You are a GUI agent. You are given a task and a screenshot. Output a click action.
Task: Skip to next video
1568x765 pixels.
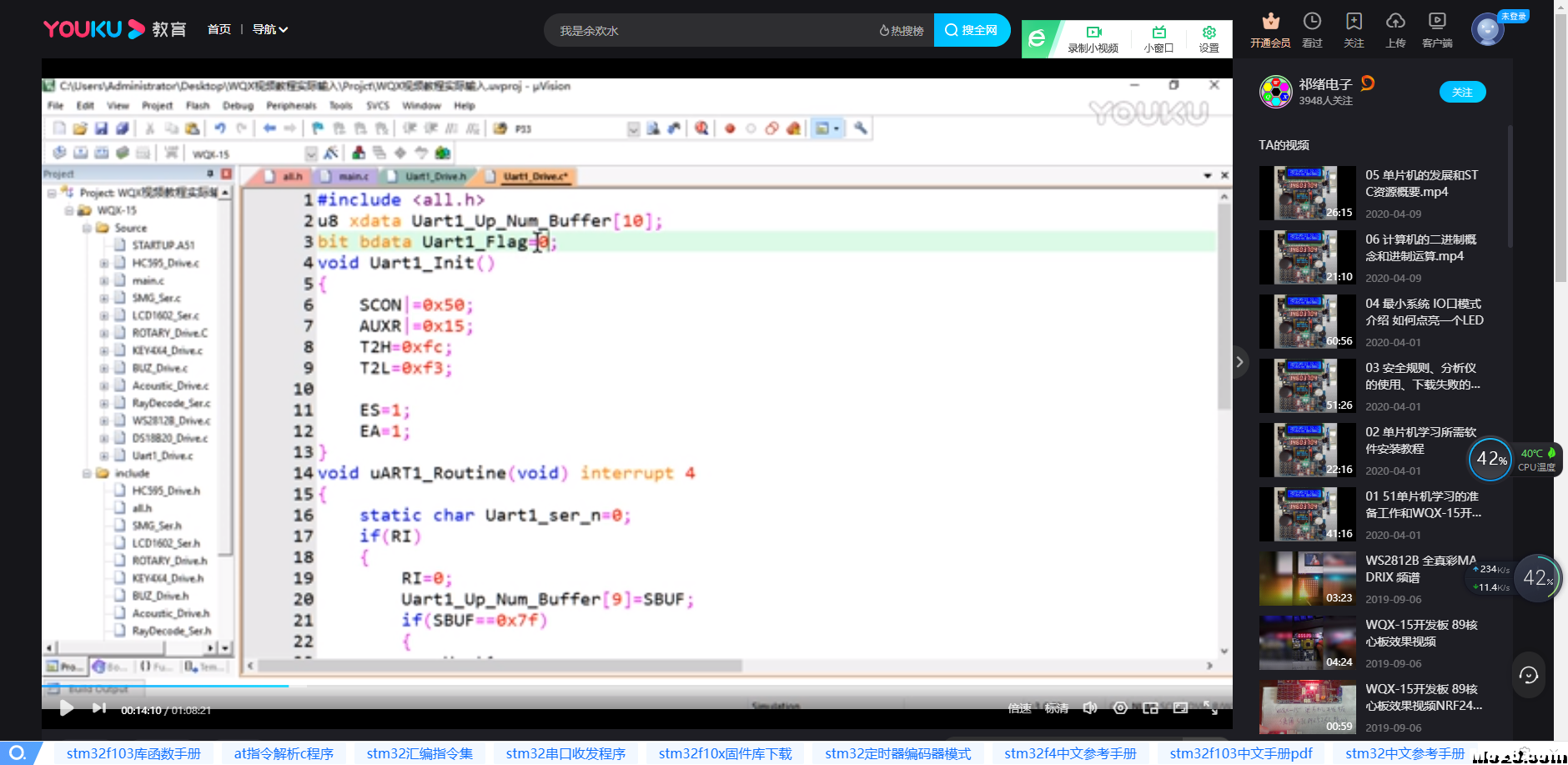pyautogui.click(x=99, y=708)
